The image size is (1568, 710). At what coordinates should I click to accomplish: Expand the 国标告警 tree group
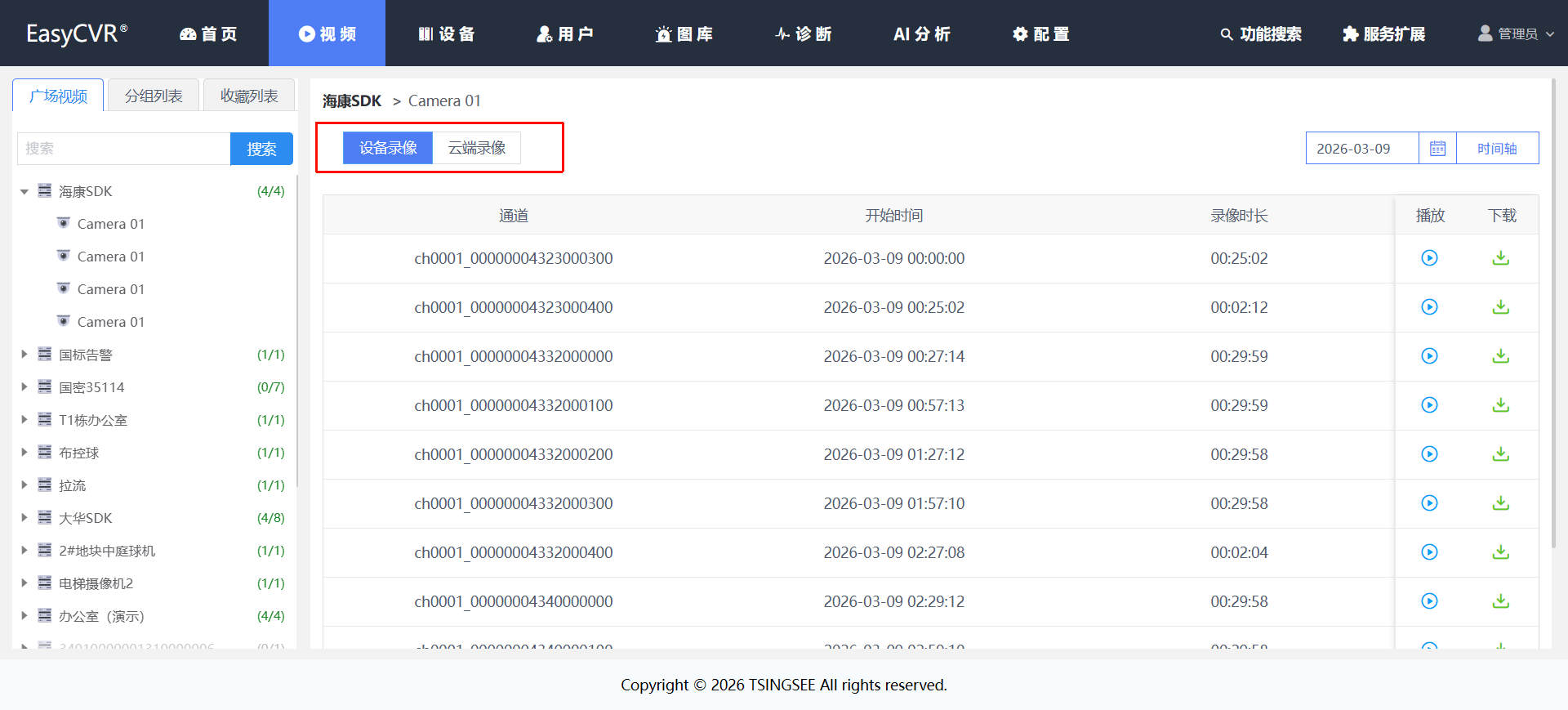(x=24, y=355)
